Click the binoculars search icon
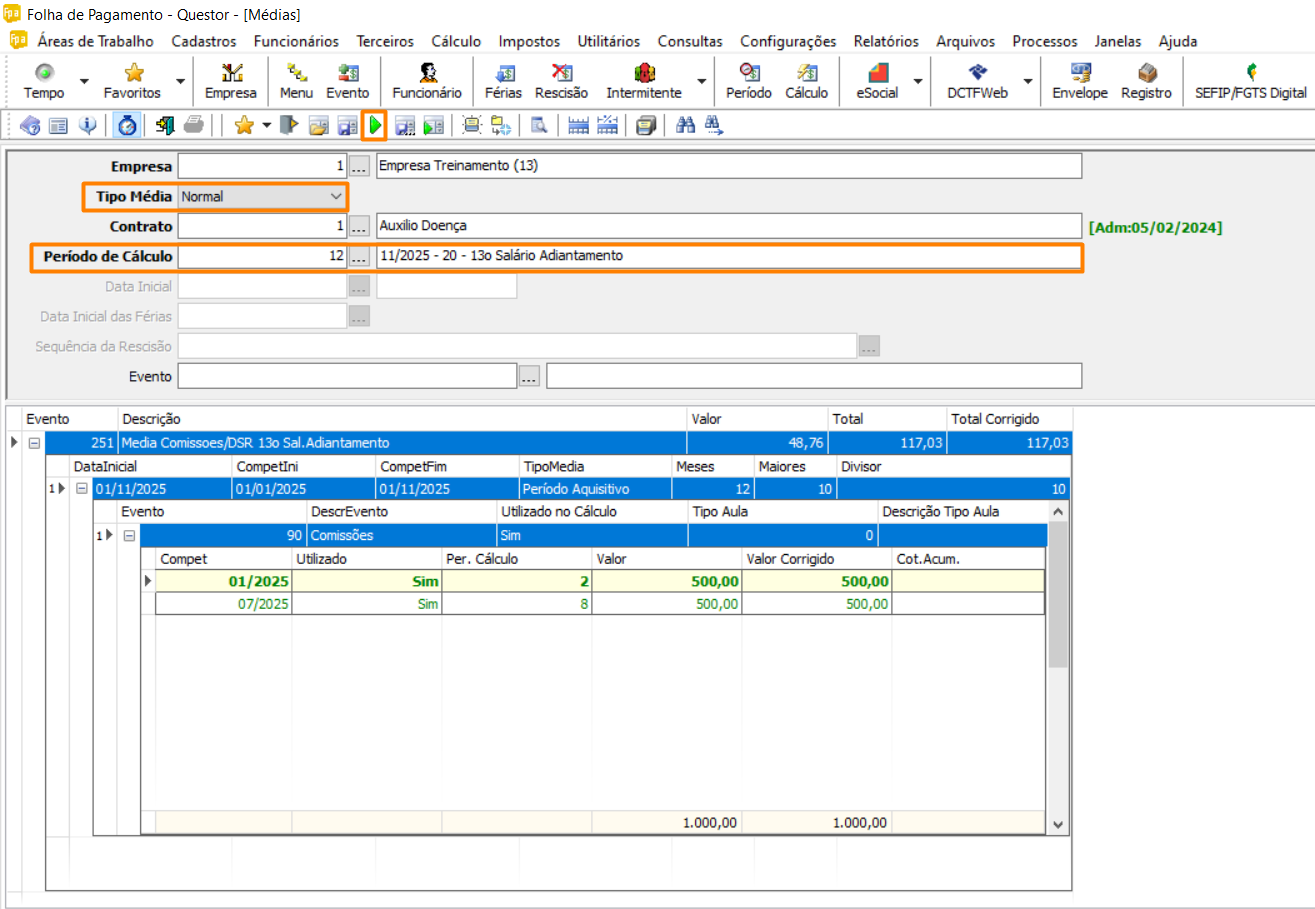 click(686, 125)
